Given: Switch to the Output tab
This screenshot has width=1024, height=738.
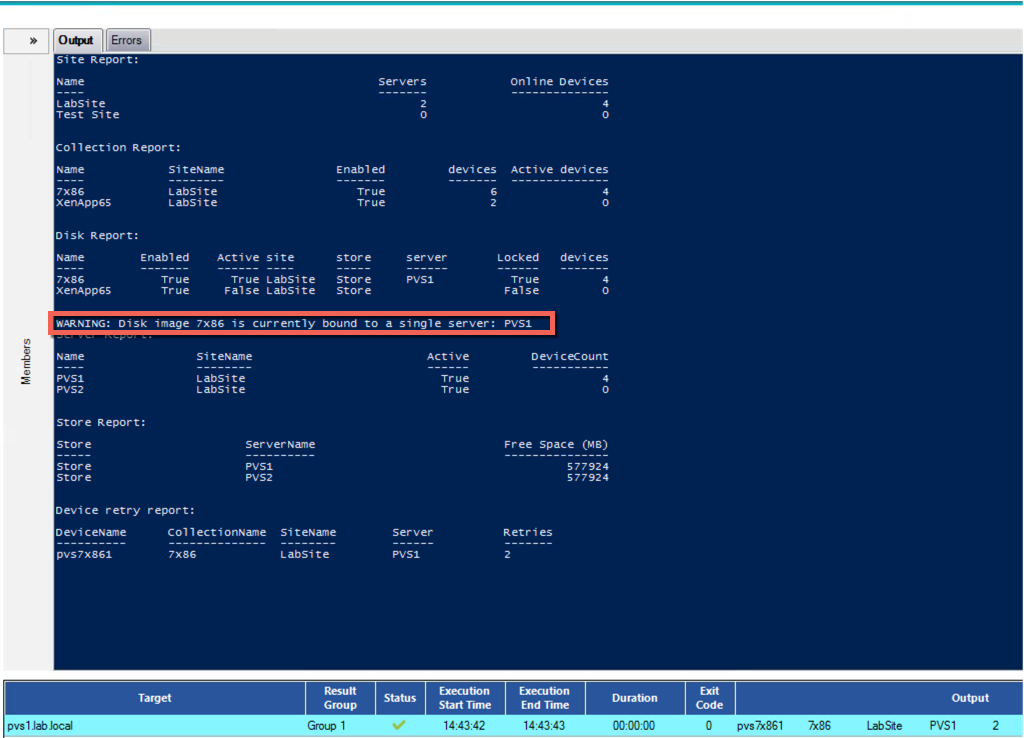Looking at the screenshot, I should (x=76, y=40).
